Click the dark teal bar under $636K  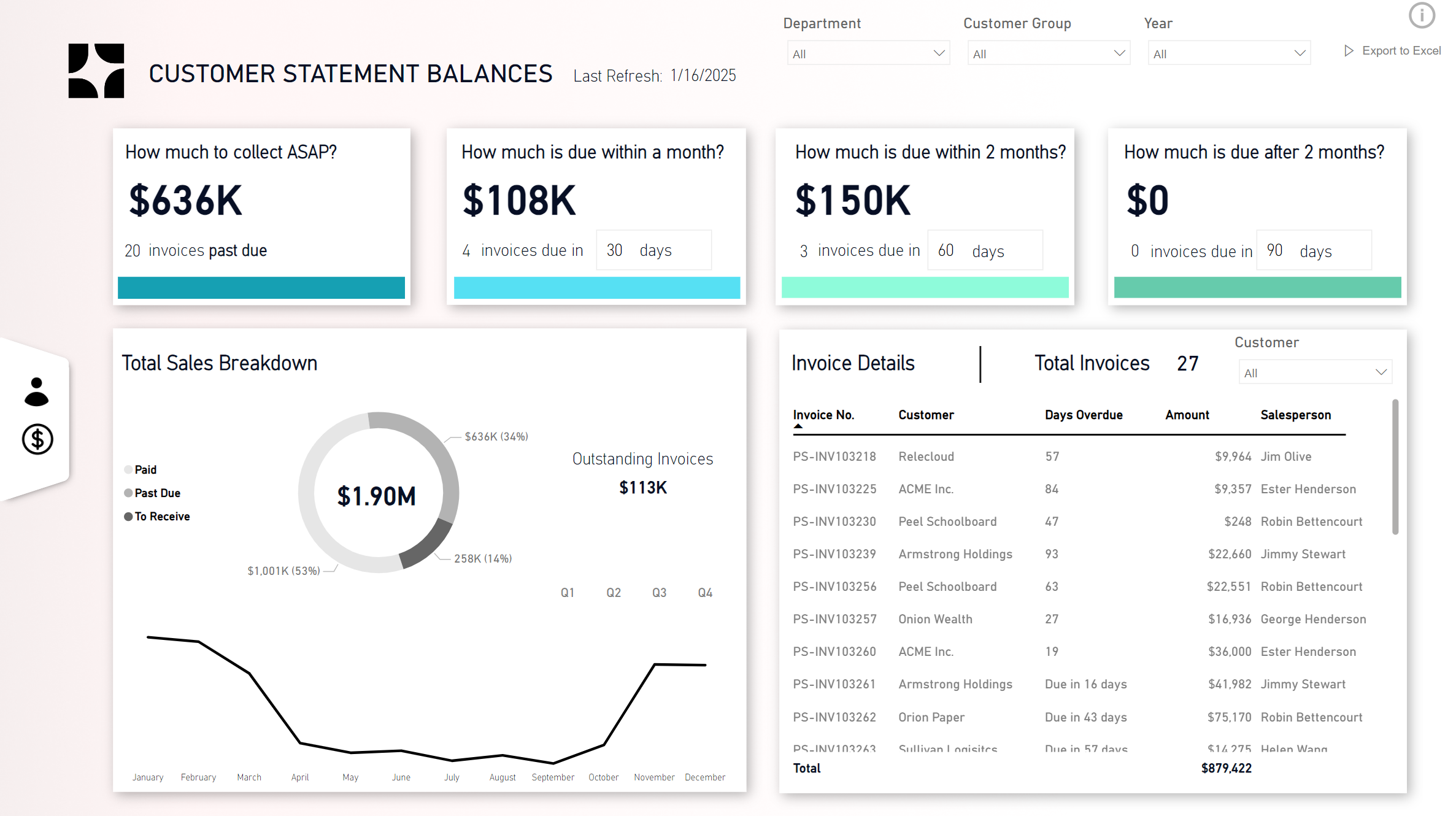point(261,288)
